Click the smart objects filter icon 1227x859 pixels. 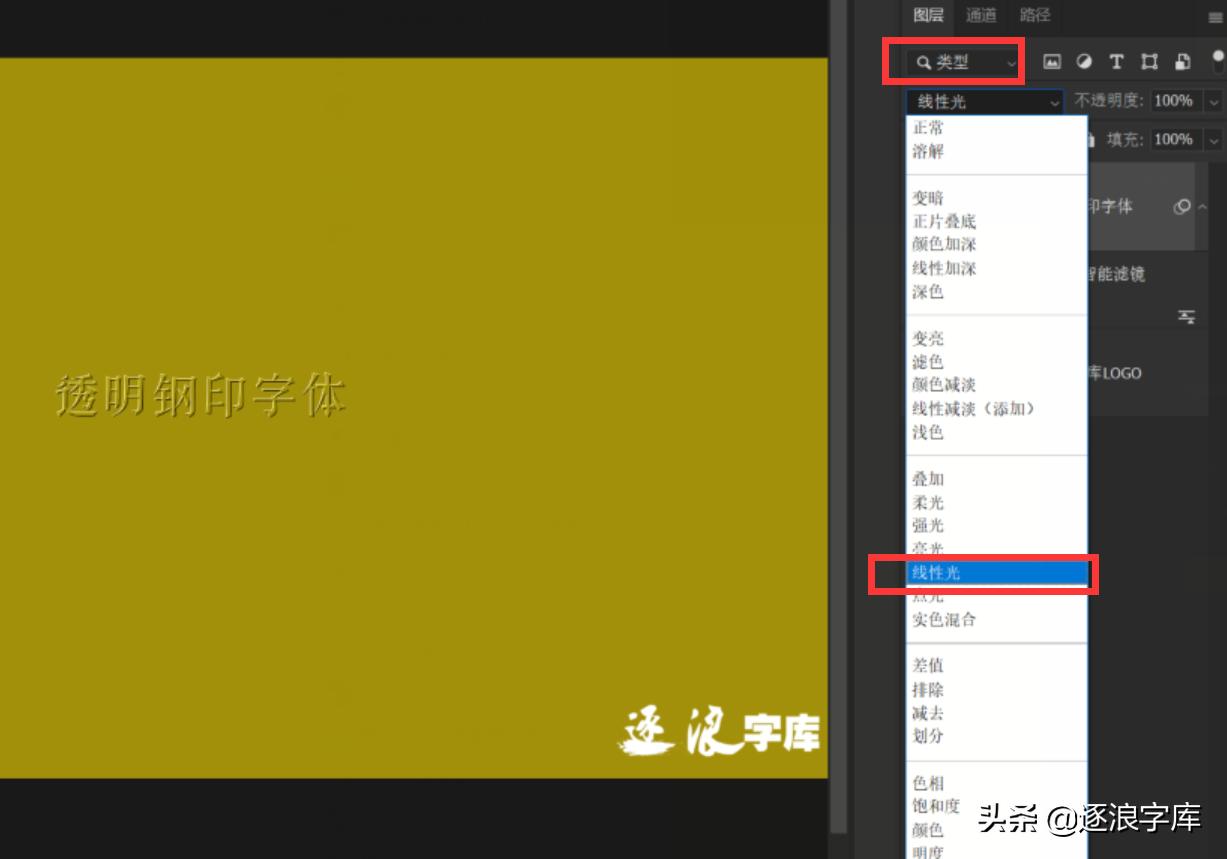point(1181,61)
